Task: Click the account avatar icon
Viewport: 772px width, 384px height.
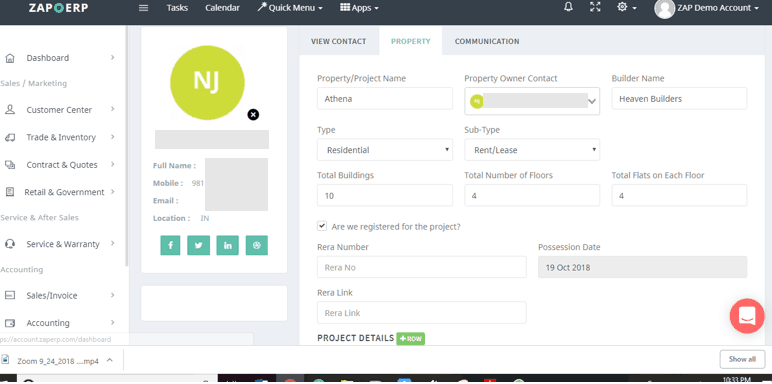Action: pyautogui.click(x=664, y=8)
